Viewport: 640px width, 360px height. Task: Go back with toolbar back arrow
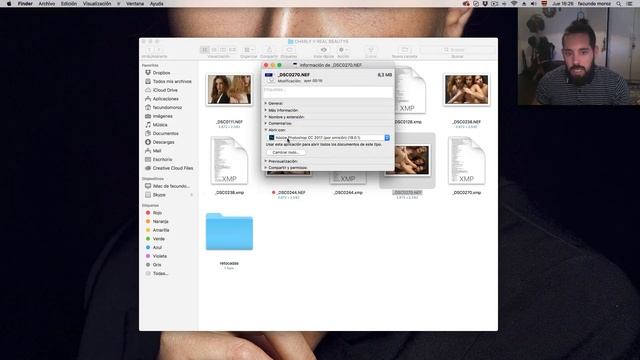[149, 50]
